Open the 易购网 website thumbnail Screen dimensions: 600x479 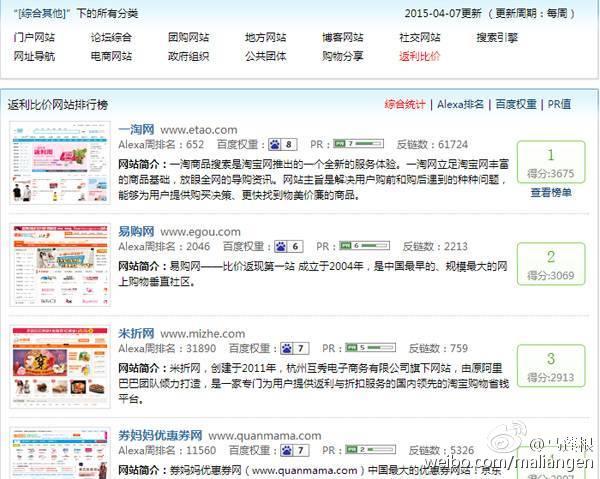coord(60,265)
